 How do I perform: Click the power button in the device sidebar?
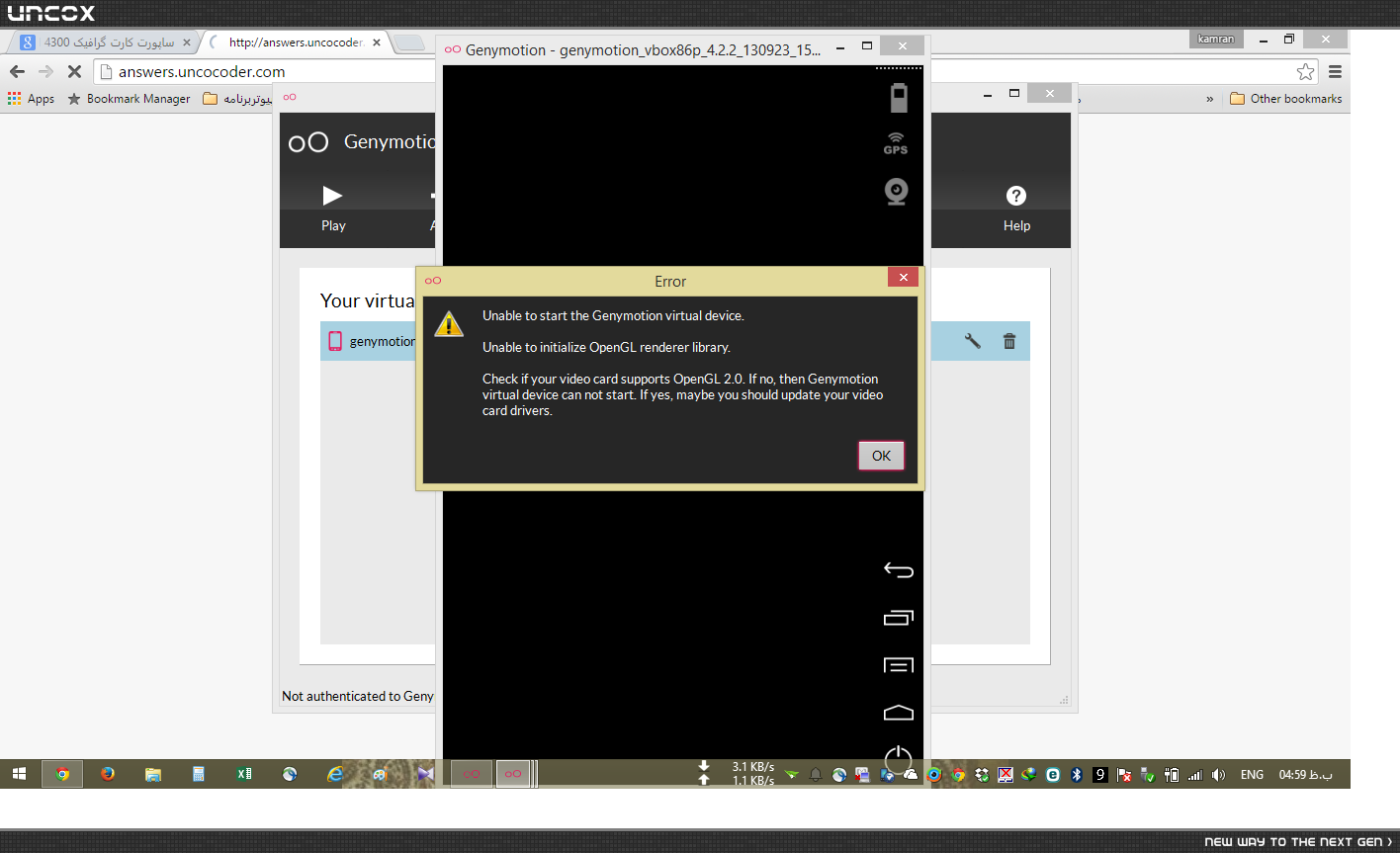pyautogui.click(x=898, y=759)
